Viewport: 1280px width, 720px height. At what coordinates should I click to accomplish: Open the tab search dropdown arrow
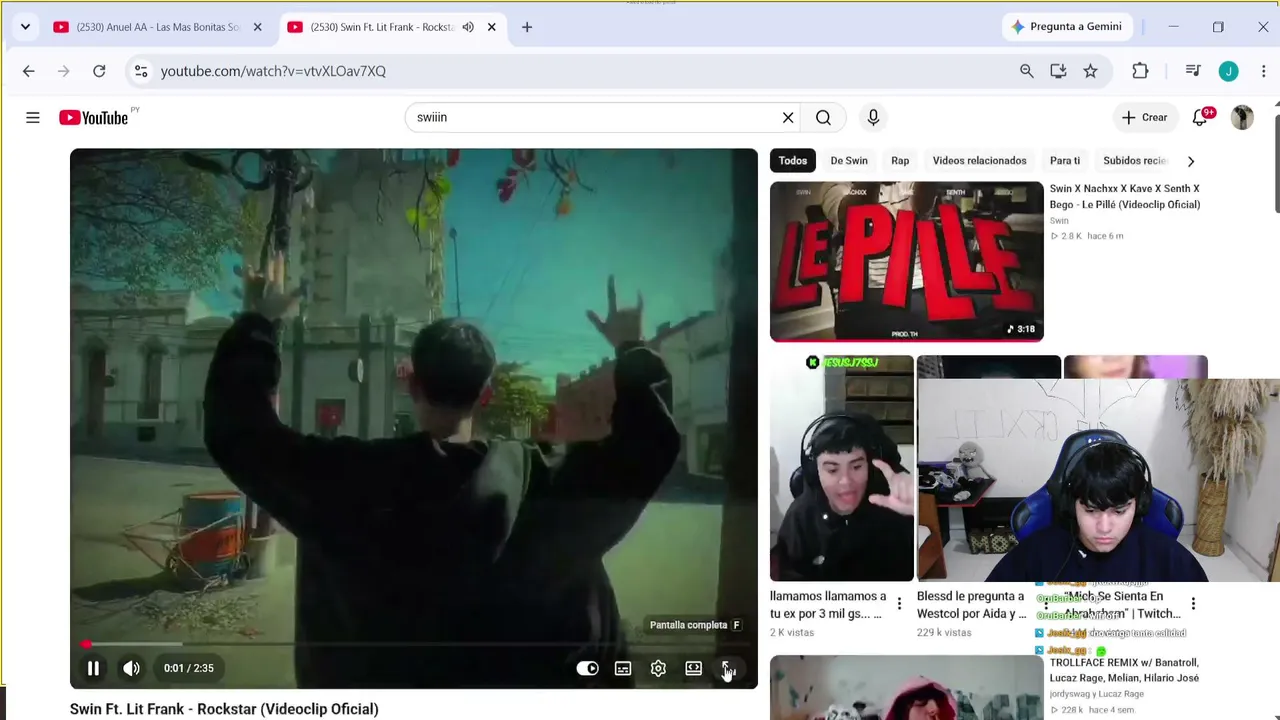click(x=25, y=27)
